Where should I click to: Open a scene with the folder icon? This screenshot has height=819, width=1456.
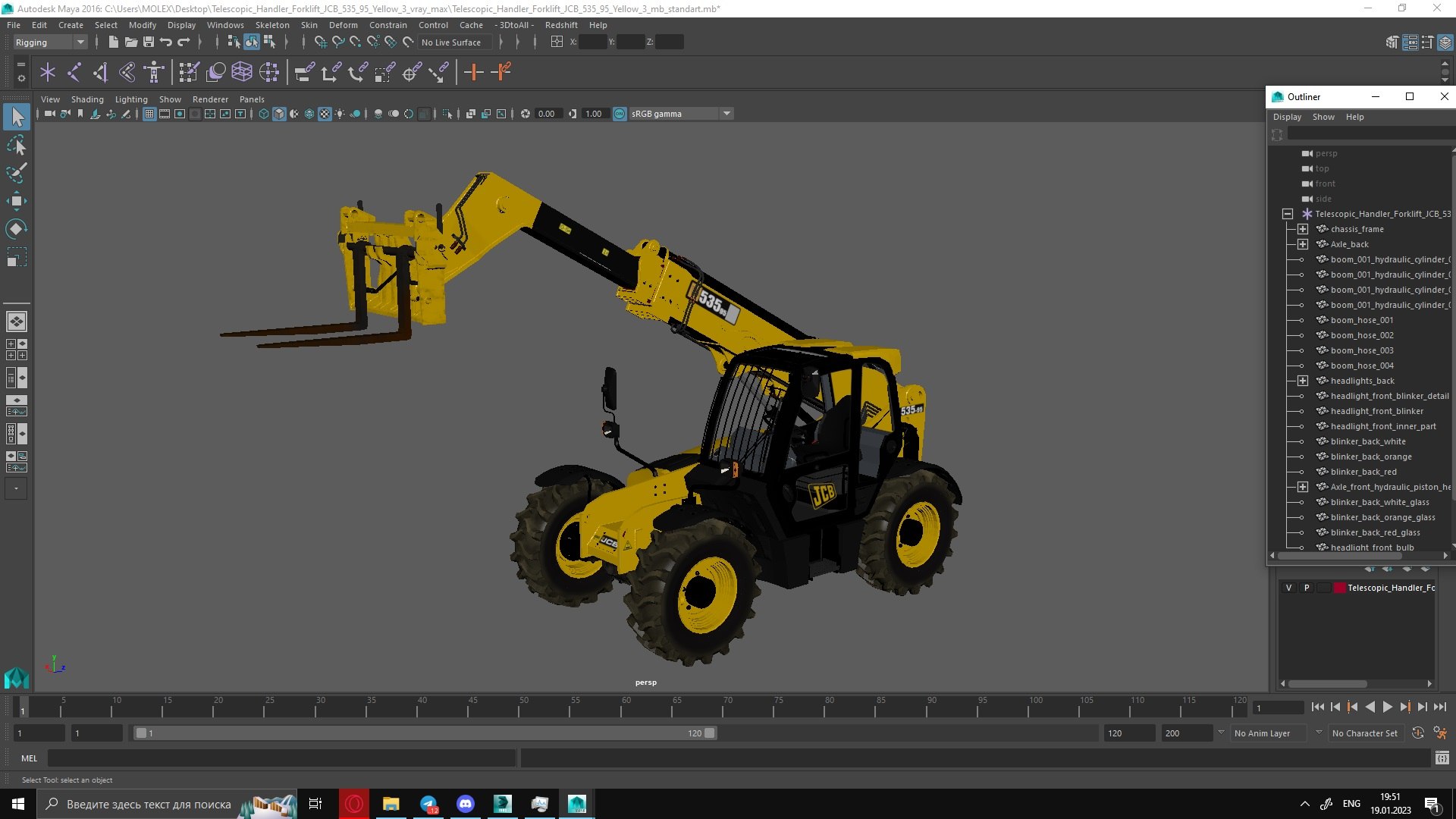point(130,42)
